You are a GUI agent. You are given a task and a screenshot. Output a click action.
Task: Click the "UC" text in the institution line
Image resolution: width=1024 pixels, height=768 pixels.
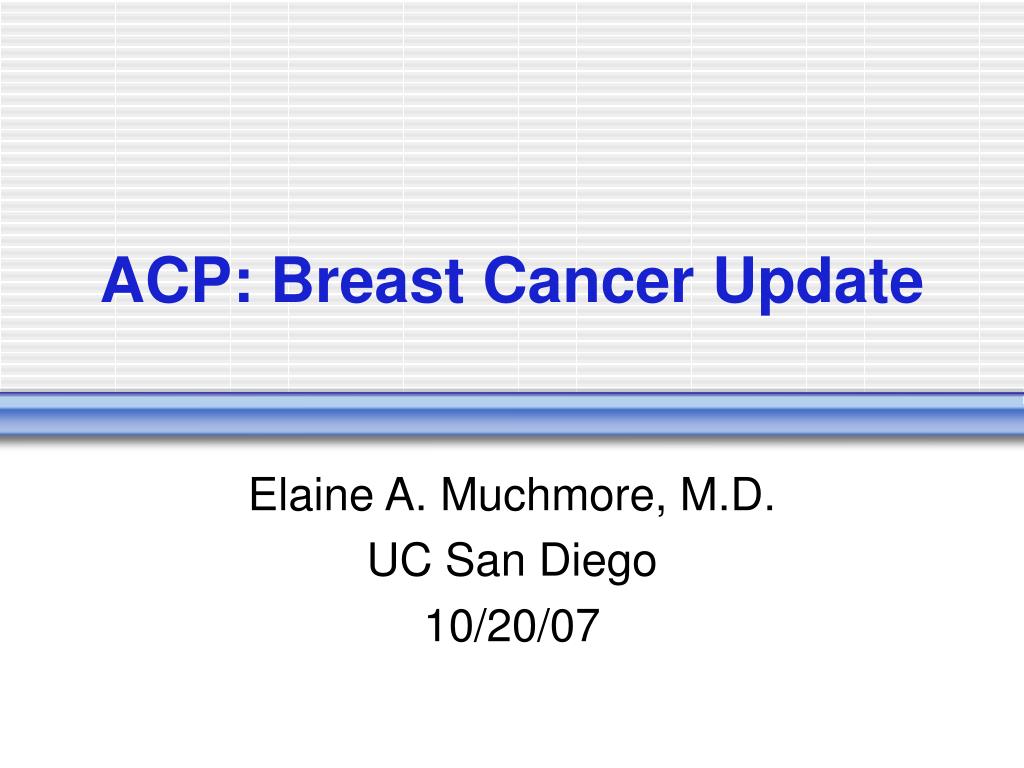tap(400, 560)
